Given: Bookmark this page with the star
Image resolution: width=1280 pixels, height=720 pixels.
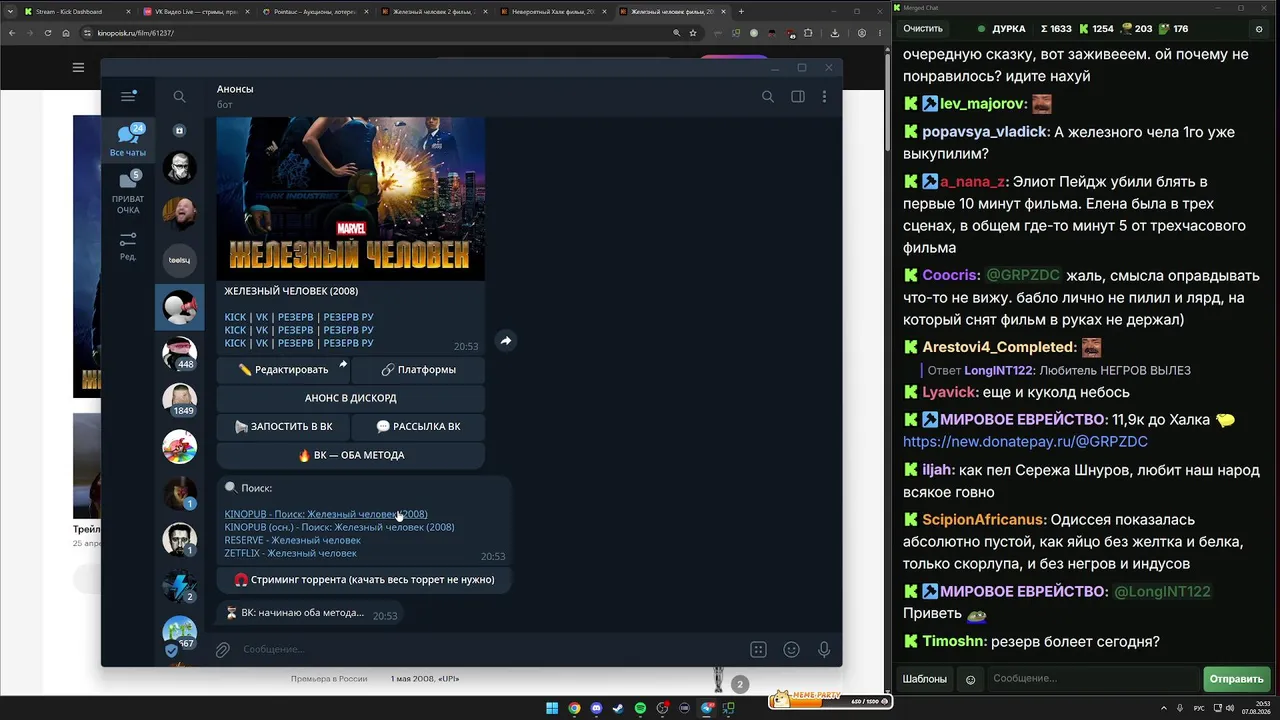Looking at the screenshot, I should [x=692, y=33].
